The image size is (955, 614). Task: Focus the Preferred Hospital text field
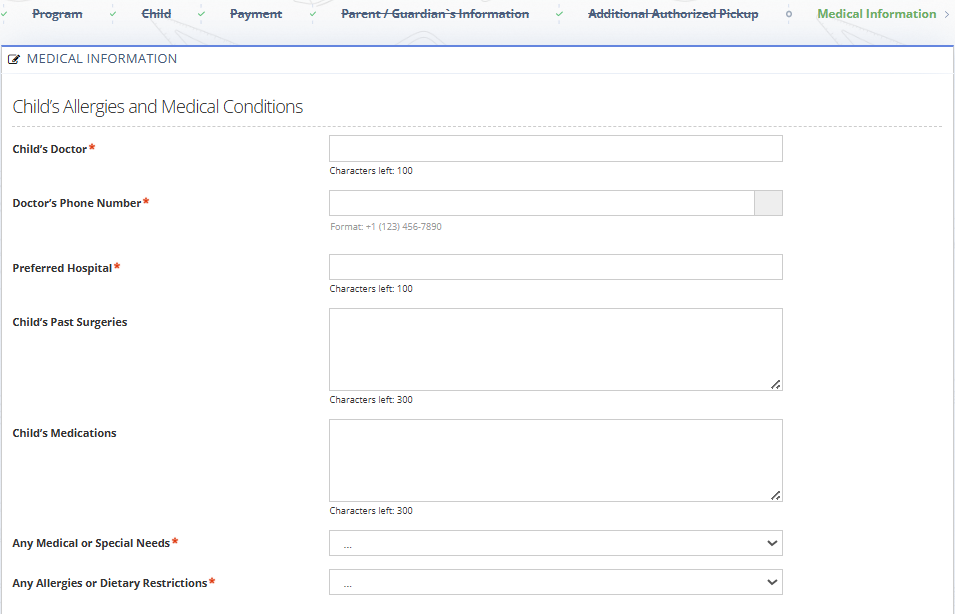click(555, 266)
